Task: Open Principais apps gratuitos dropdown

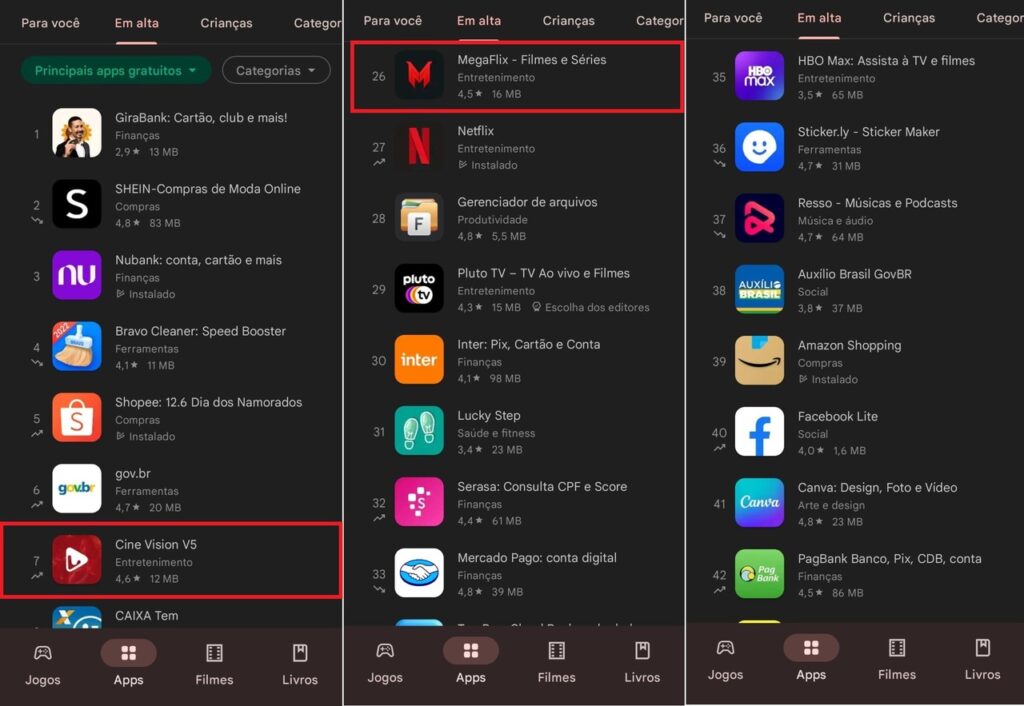Action: (116, 71)
